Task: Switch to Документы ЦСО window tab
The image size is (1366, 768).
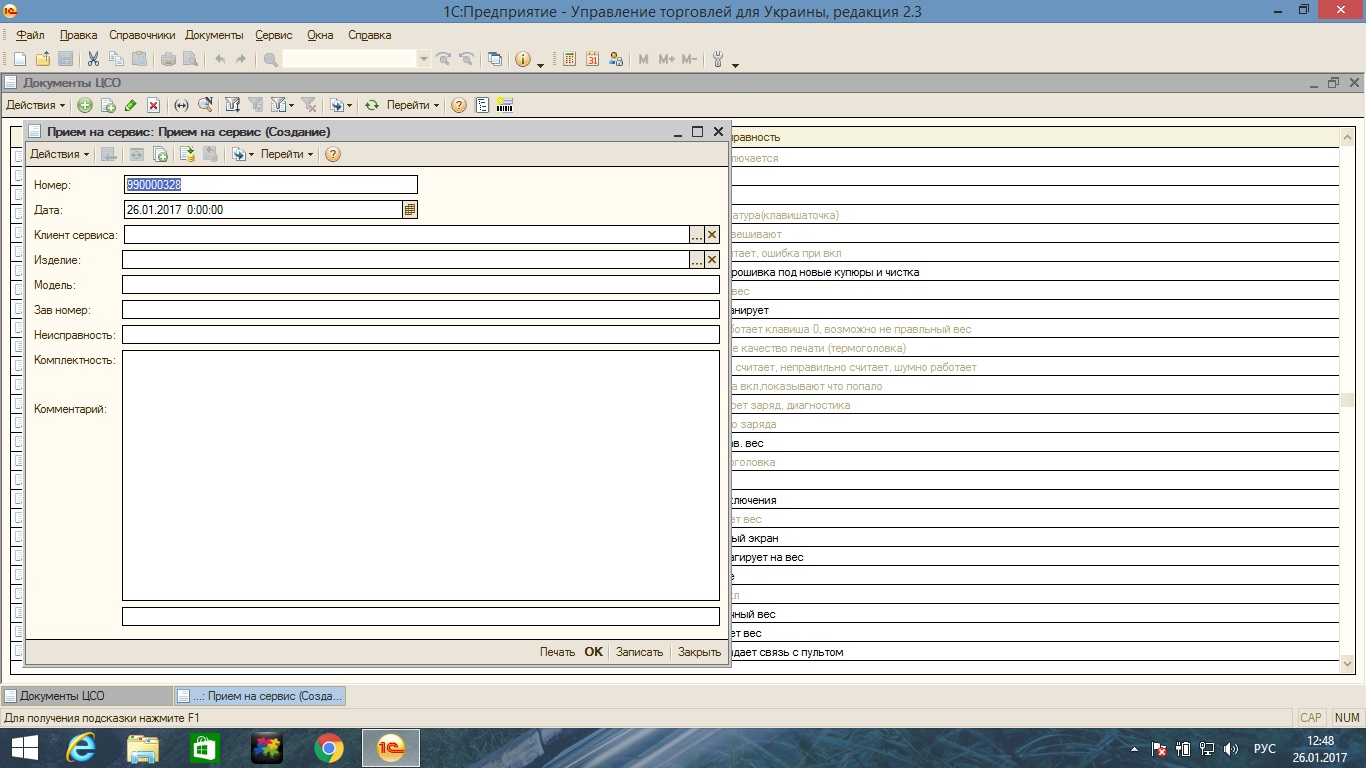Action: click(87, 696)
